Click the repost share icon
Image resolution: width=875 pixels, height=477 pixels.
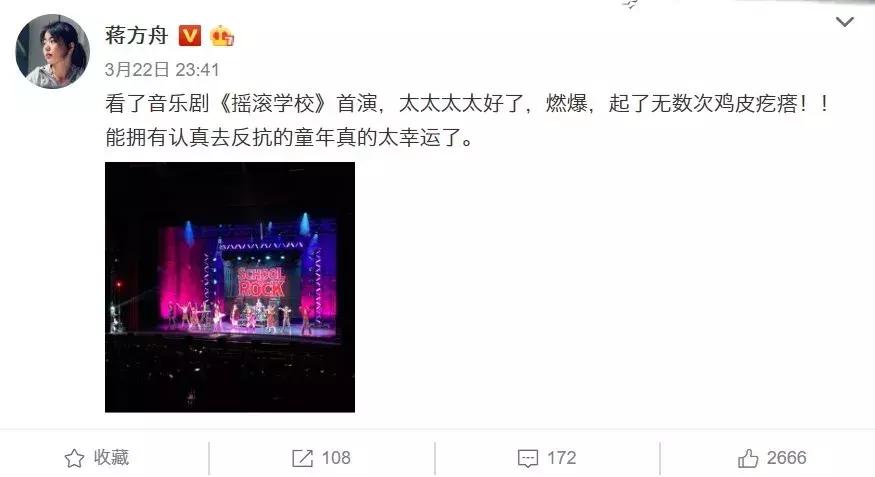(302, 458)
